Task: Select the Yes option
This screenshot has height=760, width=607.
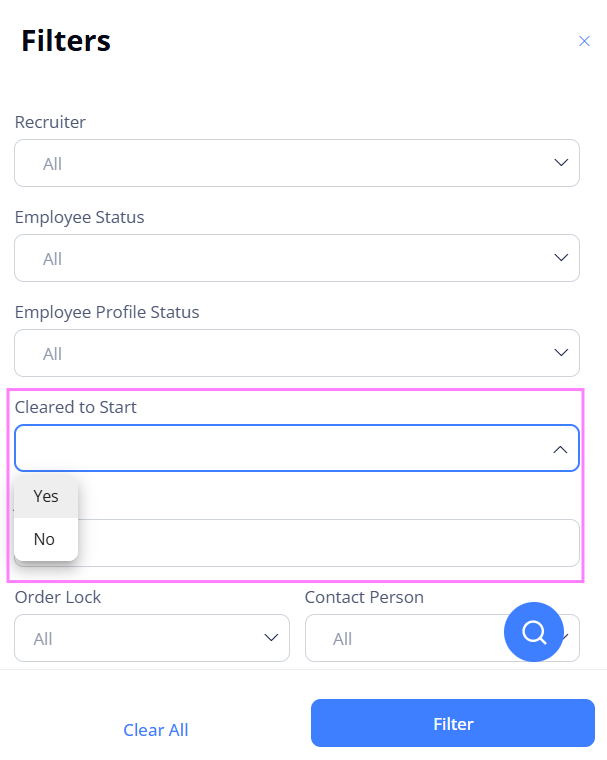Action: (46, 496)
